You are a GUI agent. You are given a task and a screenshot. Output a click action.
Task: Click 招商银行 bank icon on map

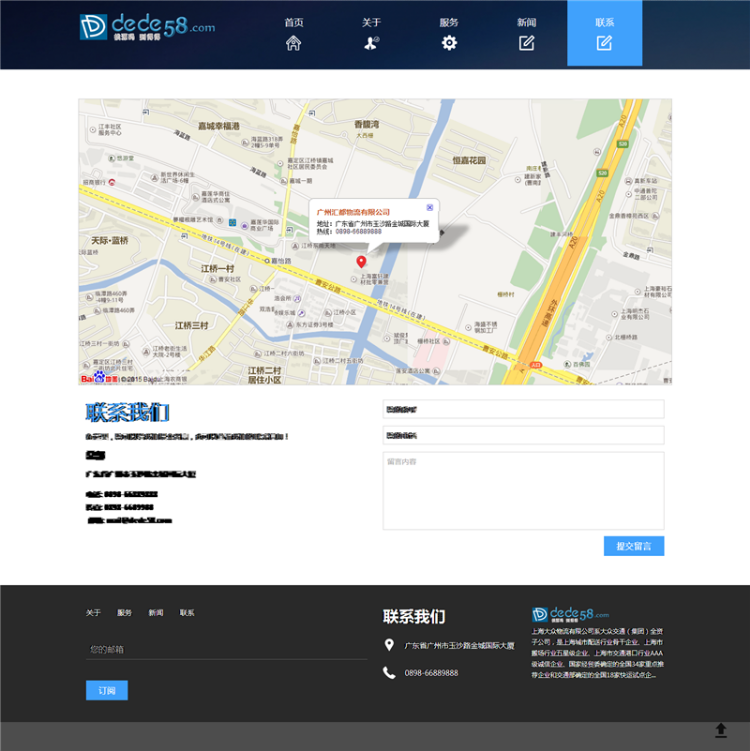112,182
